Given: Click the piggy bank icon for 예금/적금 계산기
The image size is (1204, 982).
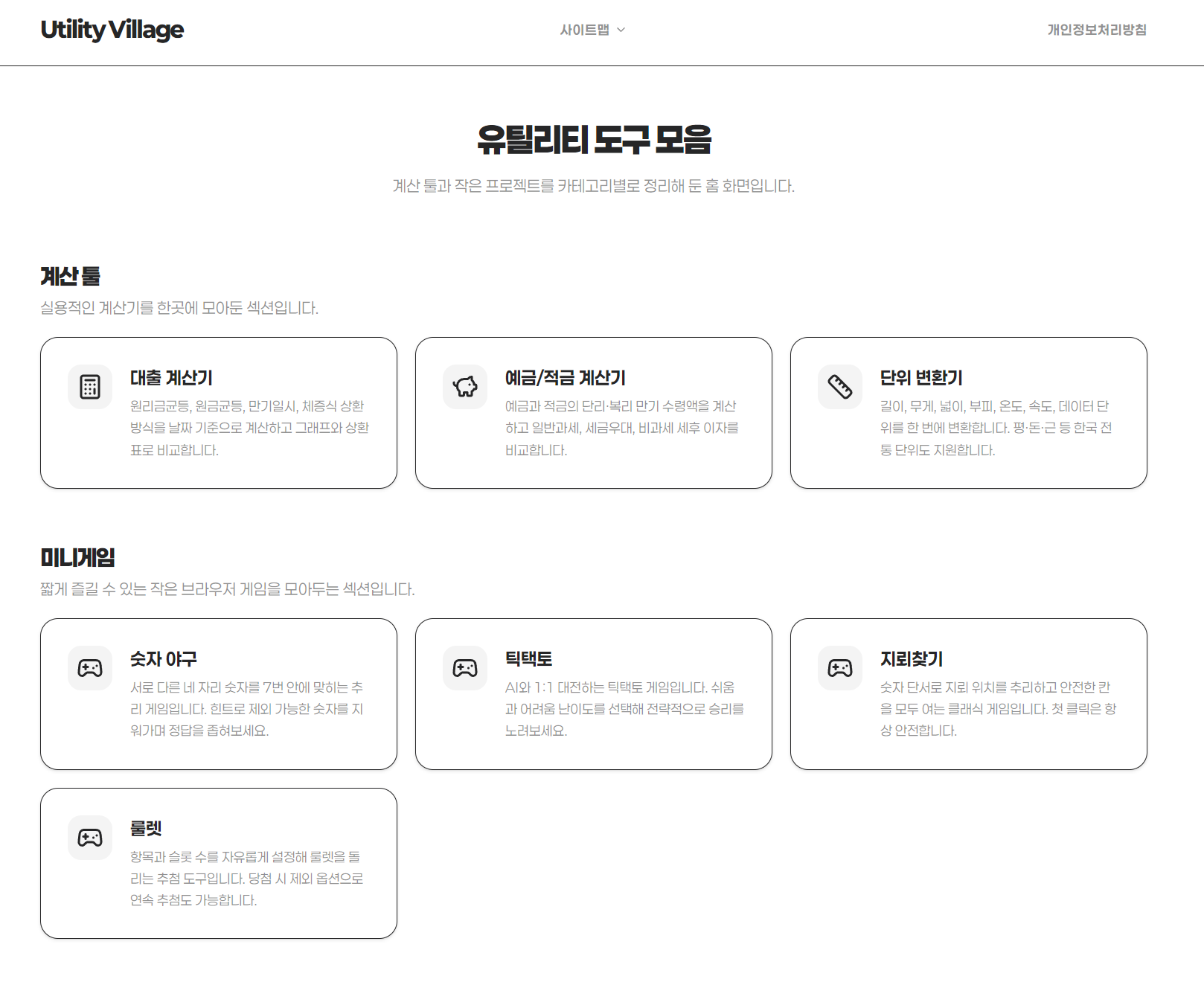Looking at the screenshot, I should pos(465,387).
